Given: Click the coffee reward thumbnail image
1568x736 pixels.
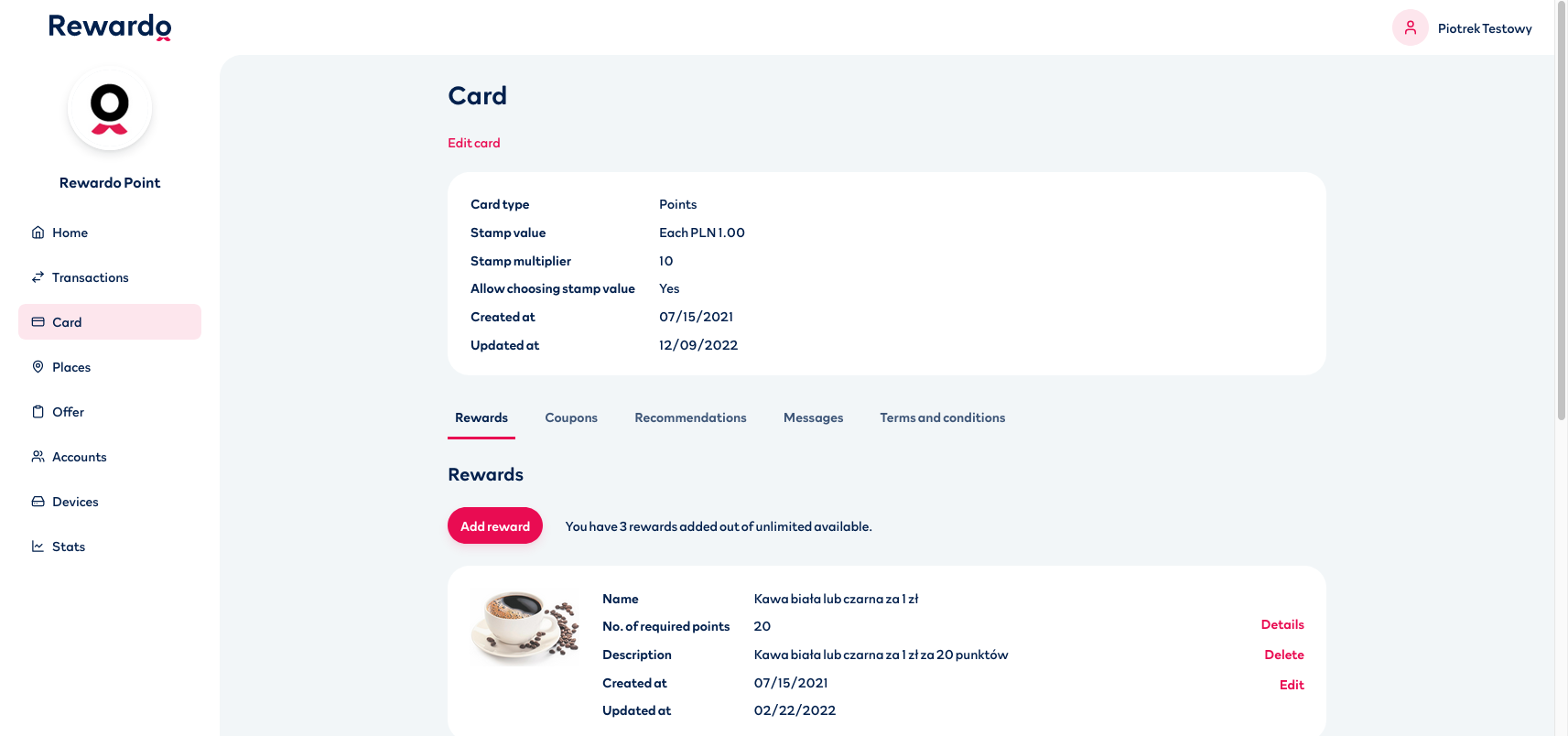Looking at the screenshot, I should pyautogui.click(x=524, y=626).
